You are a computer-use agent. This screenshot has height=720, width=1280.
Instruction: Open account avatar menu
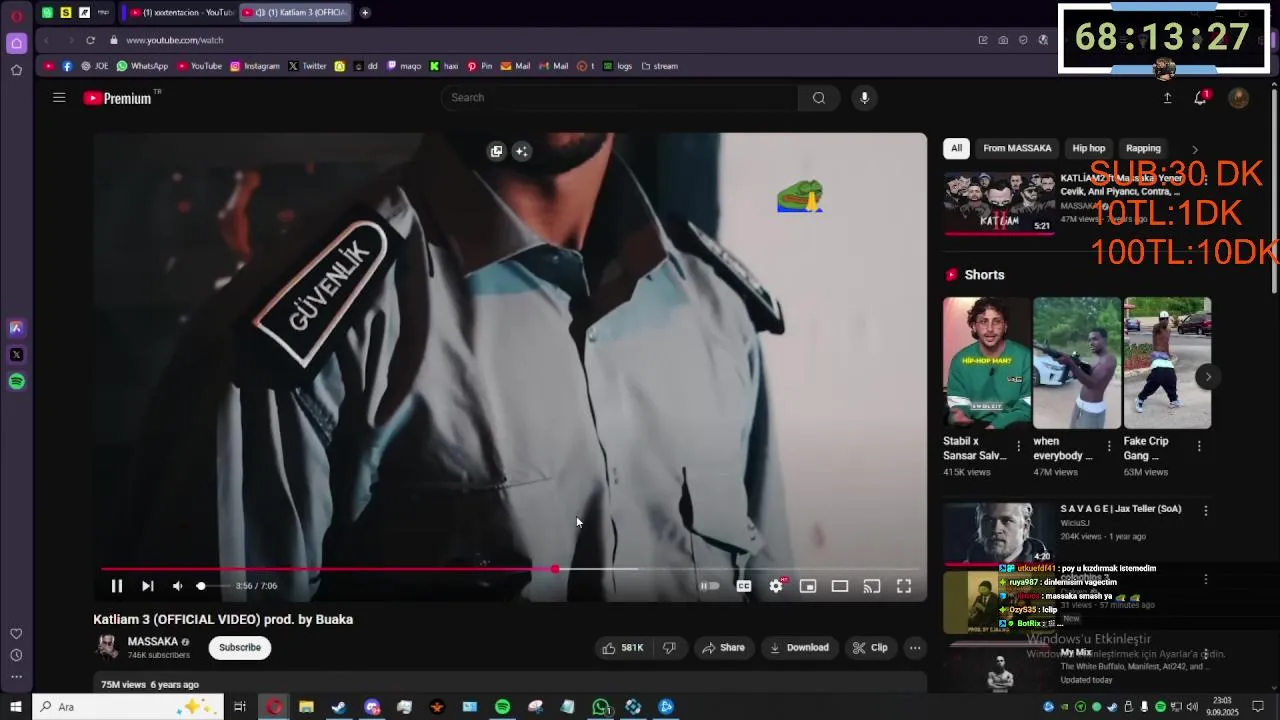point(1238,98)
